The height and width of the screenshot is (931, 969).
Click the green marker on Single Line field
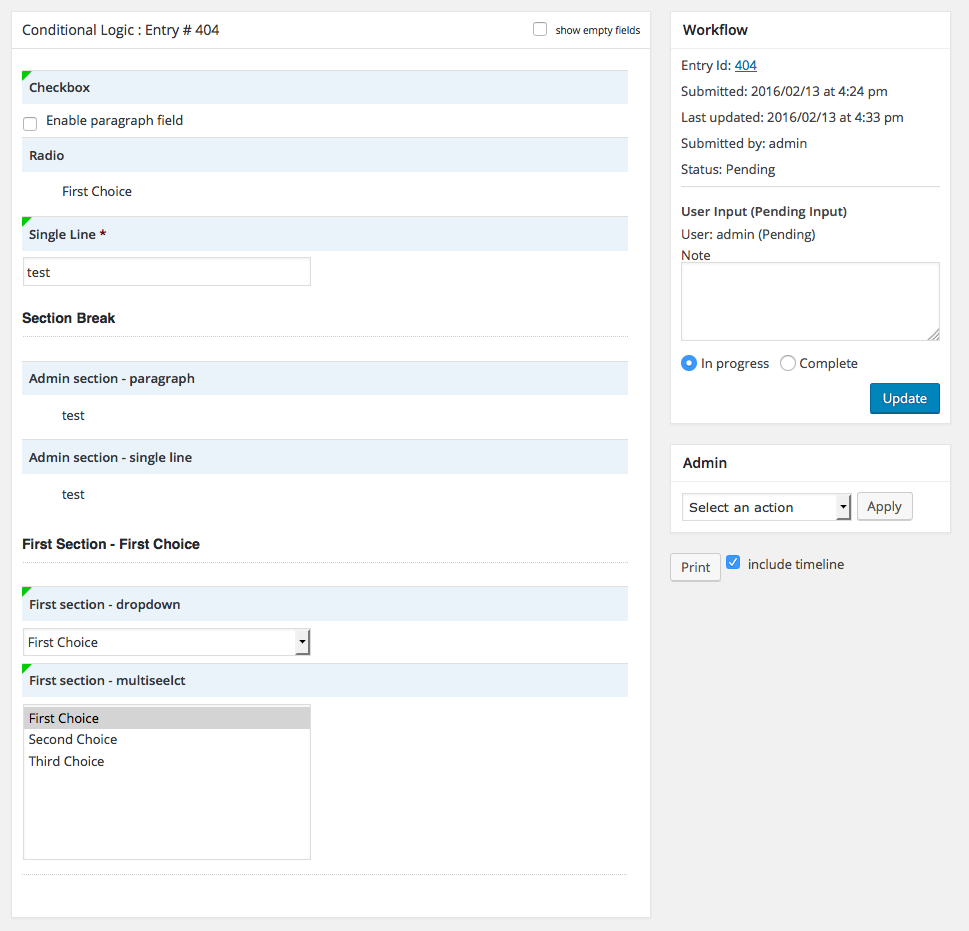click(x=25, y=220)
